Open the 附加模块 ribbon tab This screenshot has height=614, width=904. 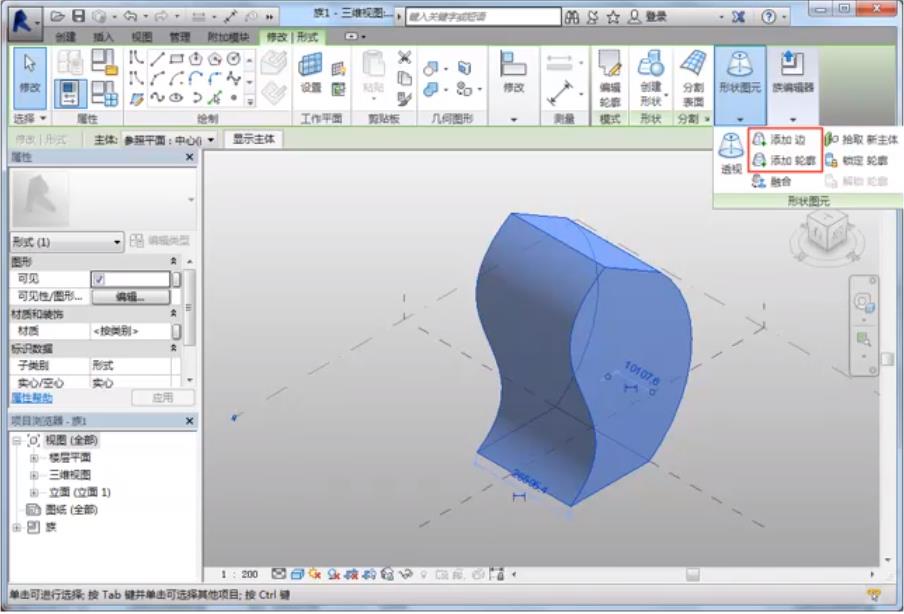point(226,37)
